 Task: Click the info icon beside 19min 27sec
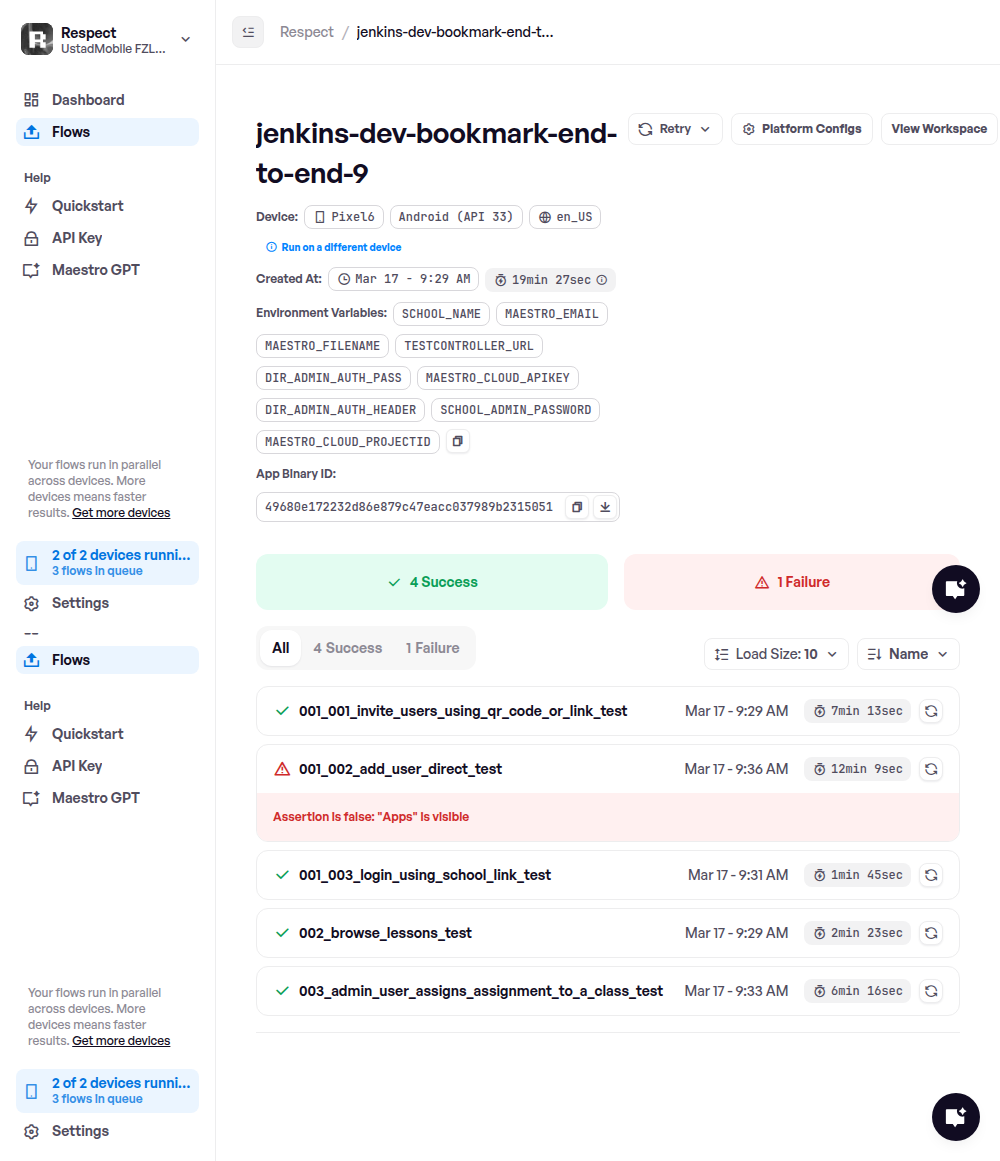602,280
